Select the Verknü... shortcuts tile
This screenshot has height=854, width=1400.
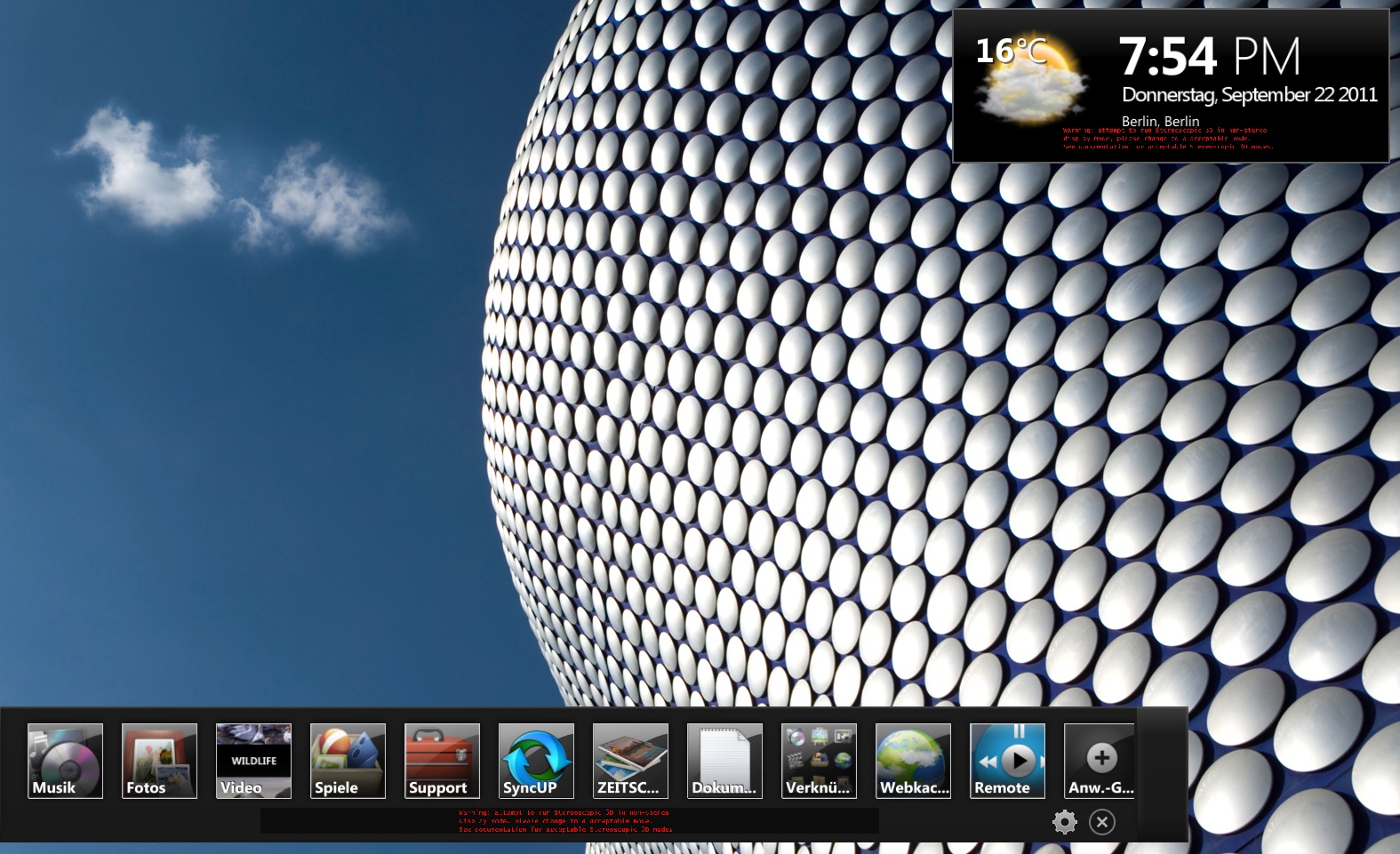pyautogui.click(x=819, y=761)
